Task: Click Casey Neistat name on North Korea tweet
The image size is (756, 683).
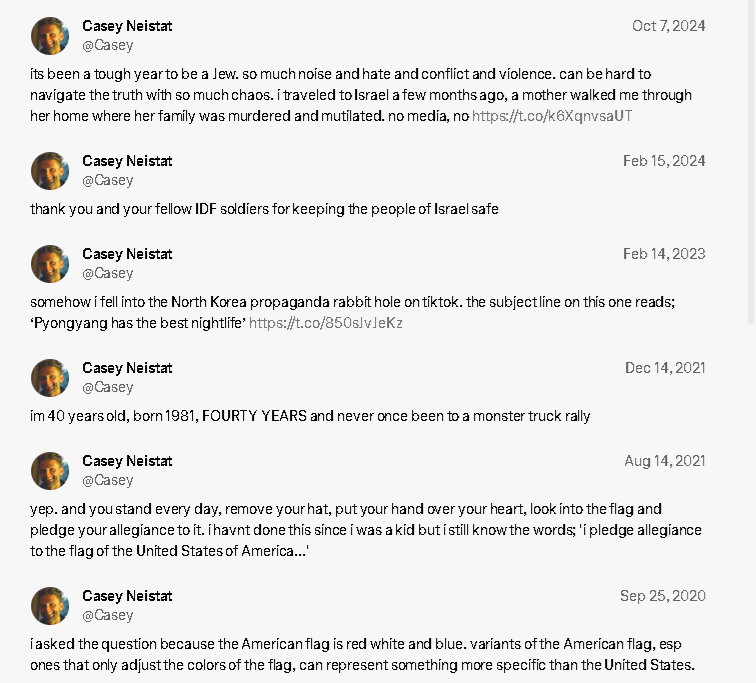Action: pyautogui.click(x=127, y=254)
